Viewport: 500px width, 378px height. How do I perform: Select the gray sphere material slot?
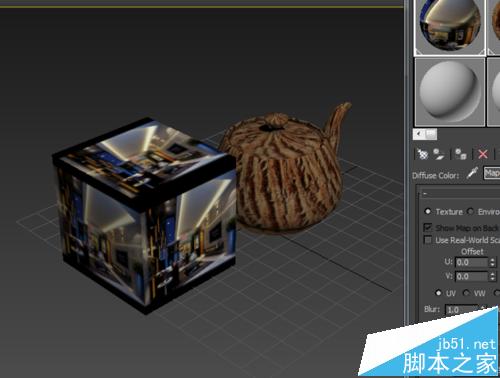click(449, 92)
